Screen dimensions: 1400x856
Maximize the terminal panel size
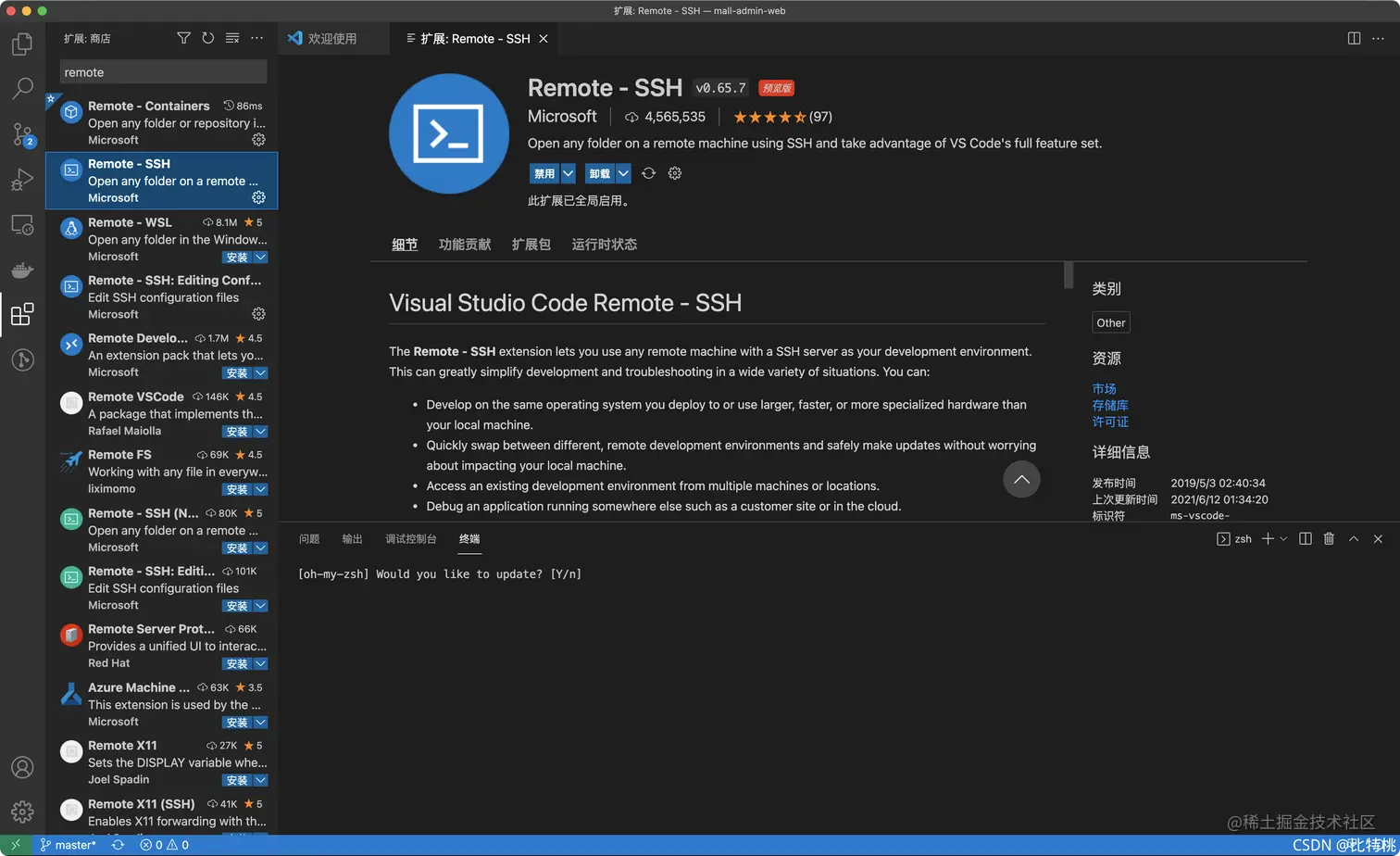[x=1354, y=538]
